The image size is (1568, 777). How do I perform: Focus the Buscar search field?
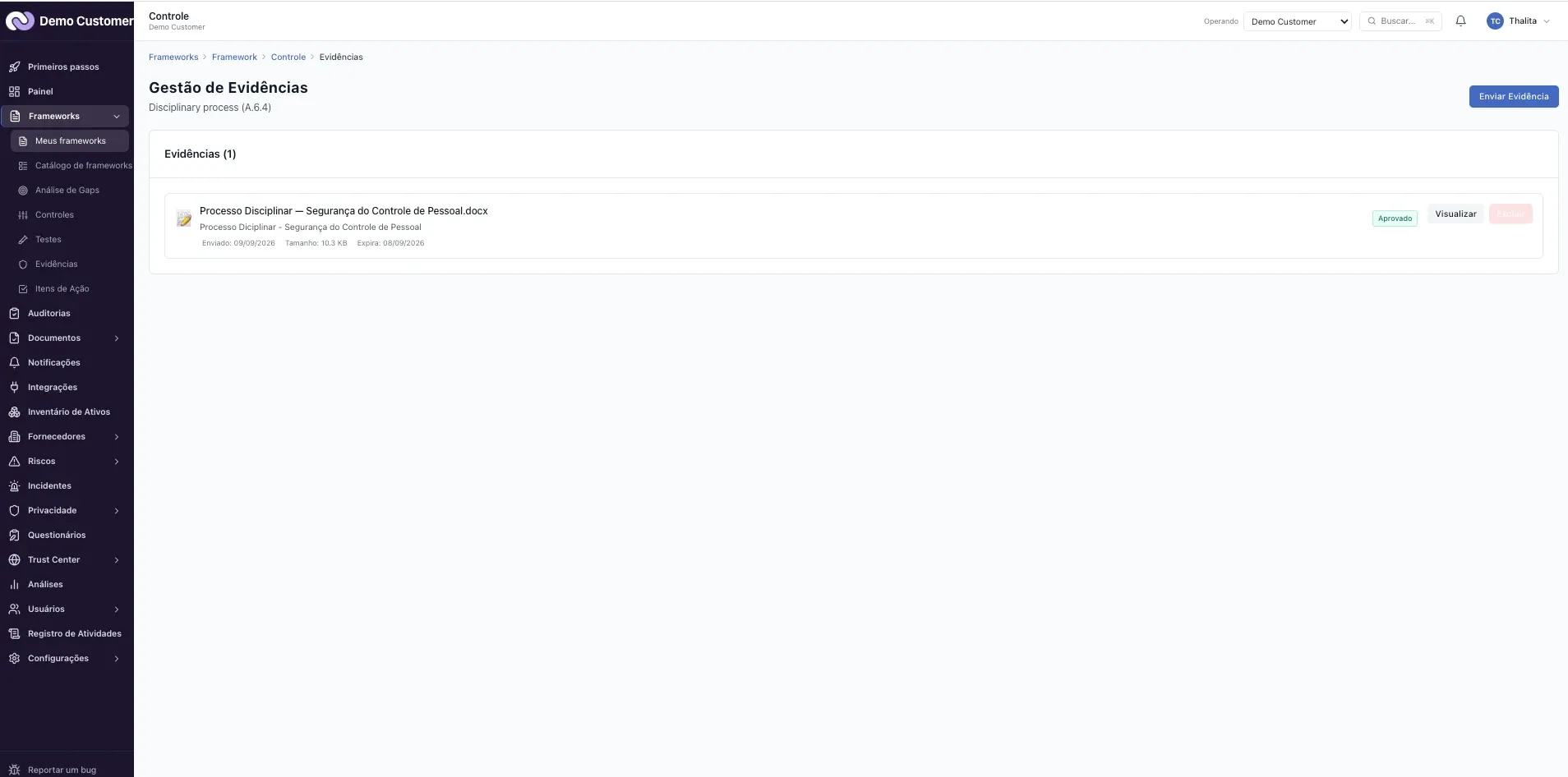[1400, 21]
